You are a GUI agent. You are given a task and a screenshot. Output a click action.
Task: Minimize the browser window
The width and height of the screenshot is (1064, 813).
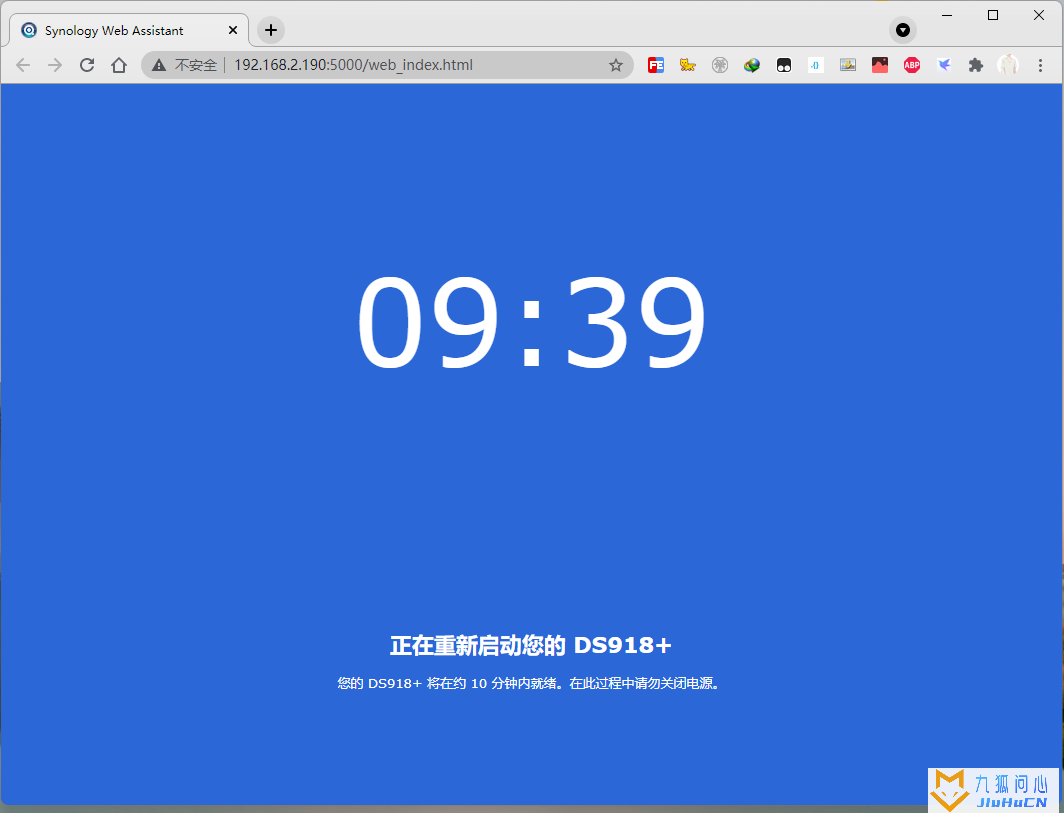click(x=947, y=15)
